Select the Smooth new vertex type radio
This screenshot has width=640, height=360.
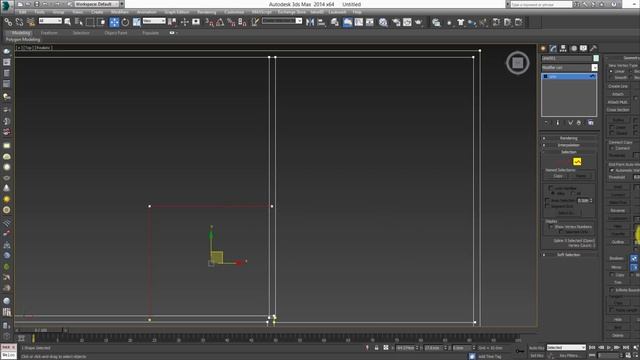click(x=611, y=78)
